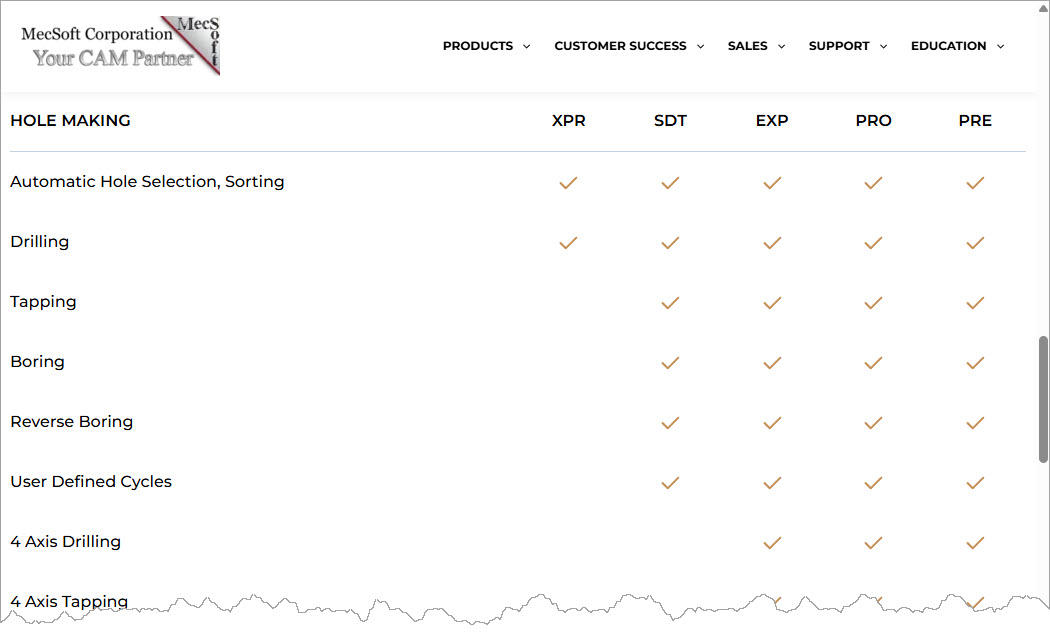Expand the Products menu chevron
1050x634 pixels.
point(527,46)
